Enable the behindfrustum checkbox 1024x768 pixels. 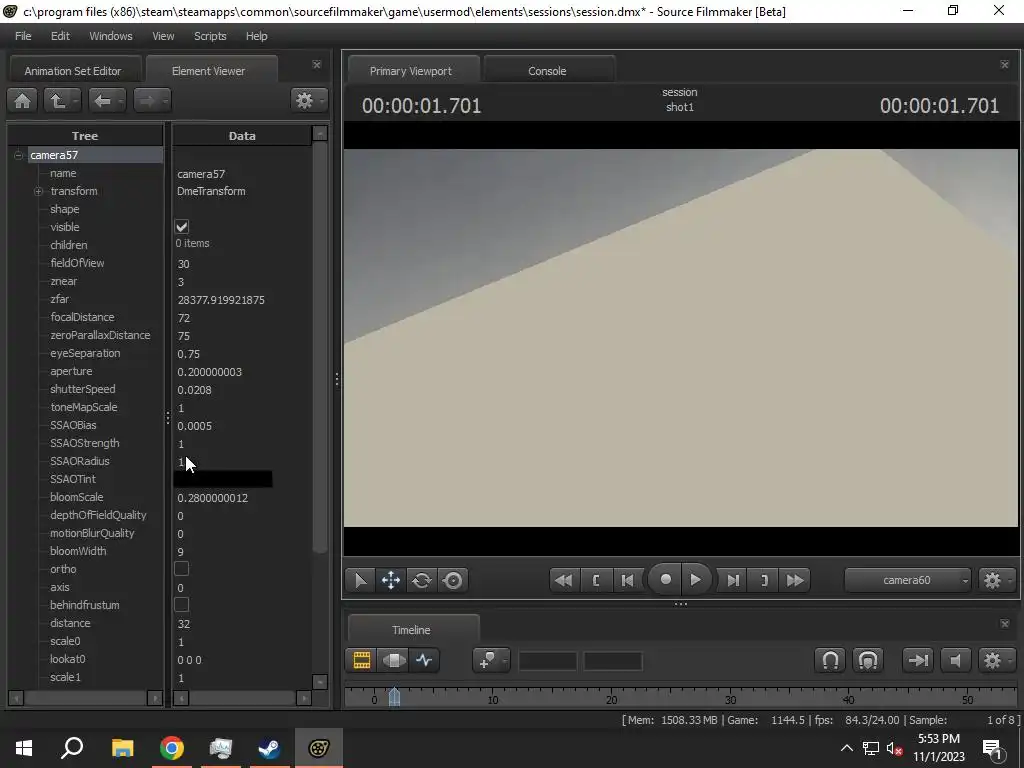[x=182, y=605]
